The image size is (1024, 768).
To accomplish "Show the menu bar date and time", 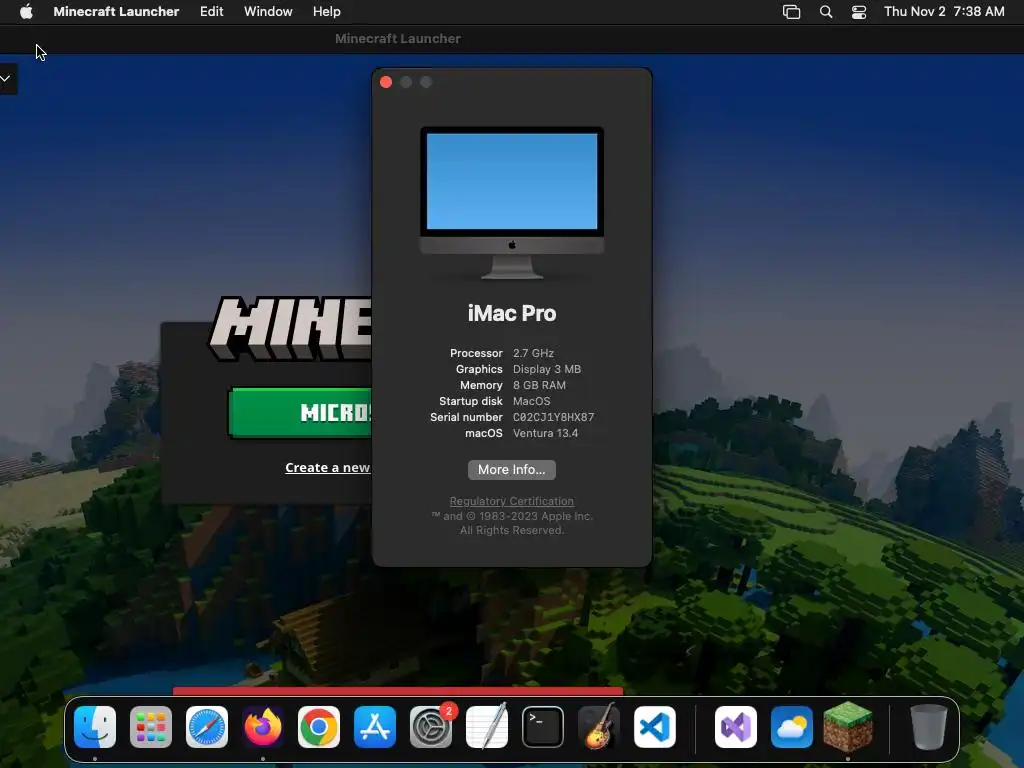I will [x=944, y=12].
